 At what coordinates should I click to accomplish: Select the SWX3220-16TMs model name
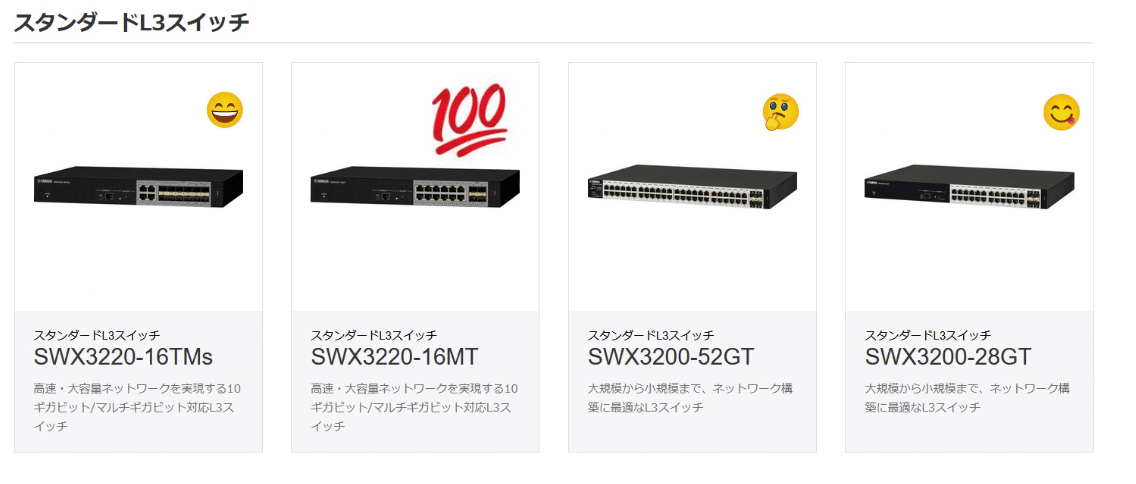(x=123, y=356)
